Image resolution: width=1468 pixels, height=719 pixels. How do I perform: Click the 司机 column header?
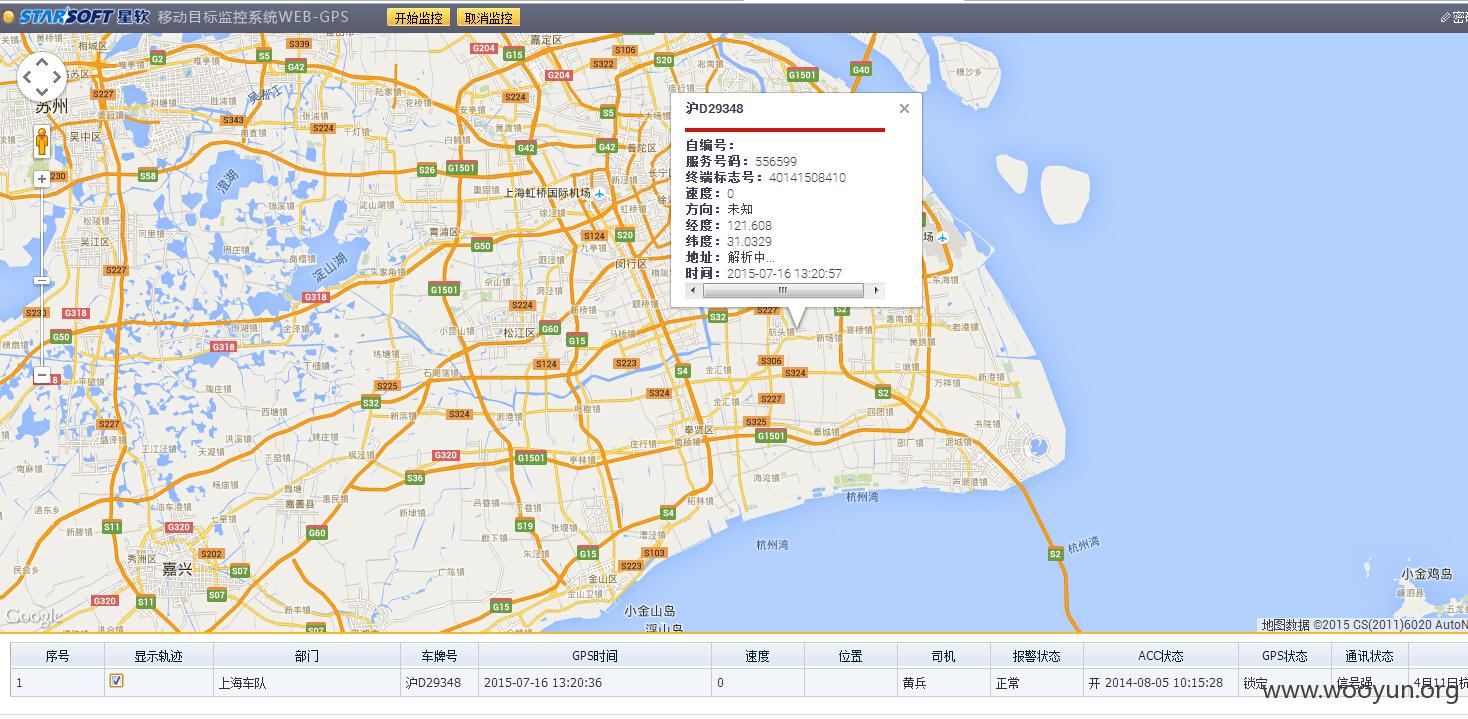click(x=943, y=656)
